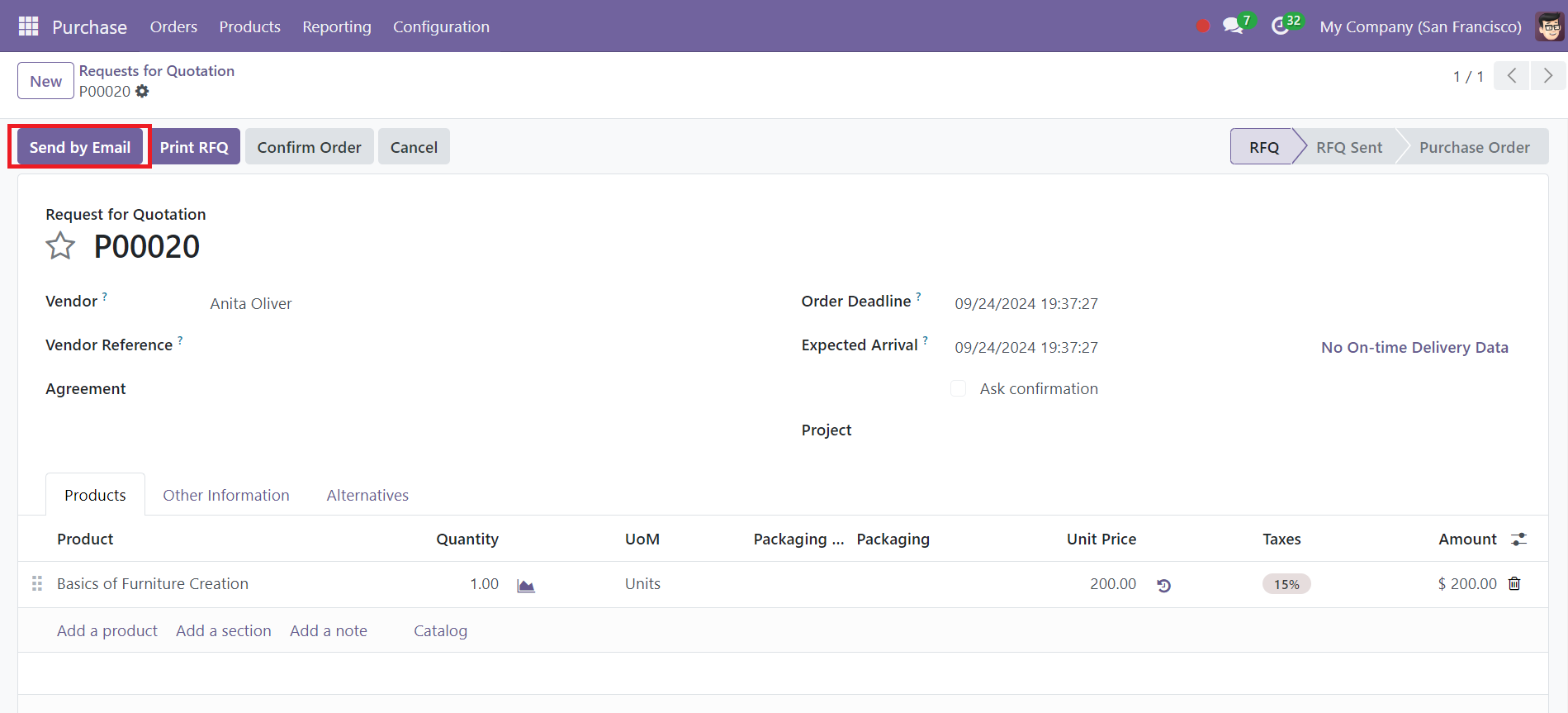Open My Company (San Francisco) switcher
The height and width of the screenshot is (713, 1568).
tap(1420, 26)
